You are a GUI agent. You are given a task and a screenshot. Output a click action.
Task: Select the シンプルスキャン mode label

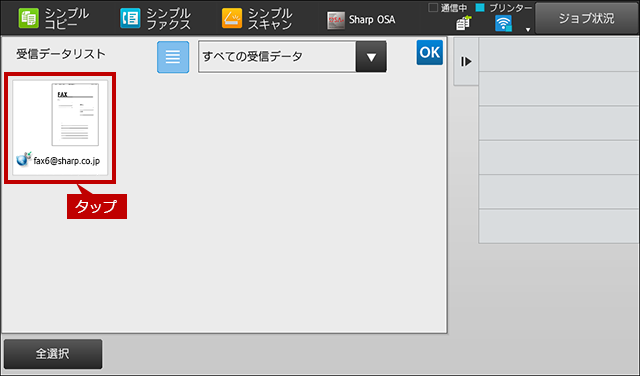(270, 18)
